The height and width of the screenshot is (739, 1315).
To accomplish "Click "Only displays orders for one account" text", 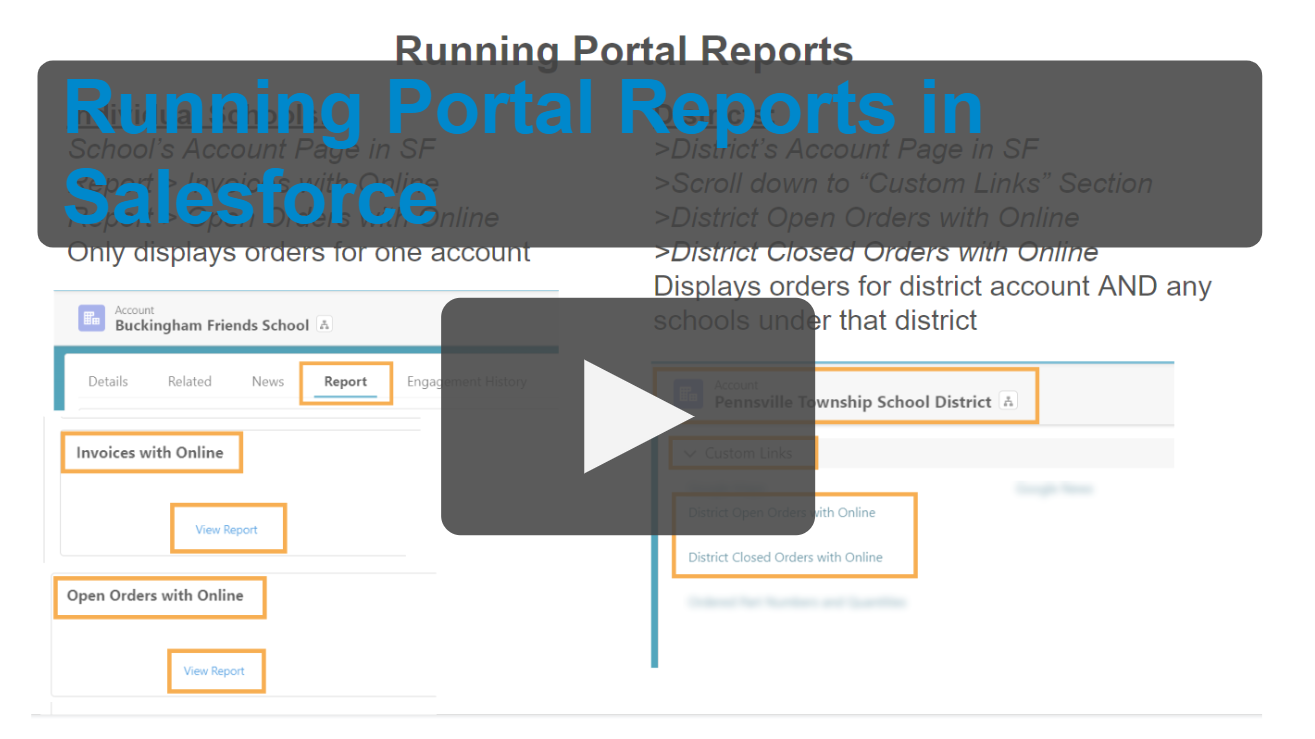I will (x=299, y=252).
